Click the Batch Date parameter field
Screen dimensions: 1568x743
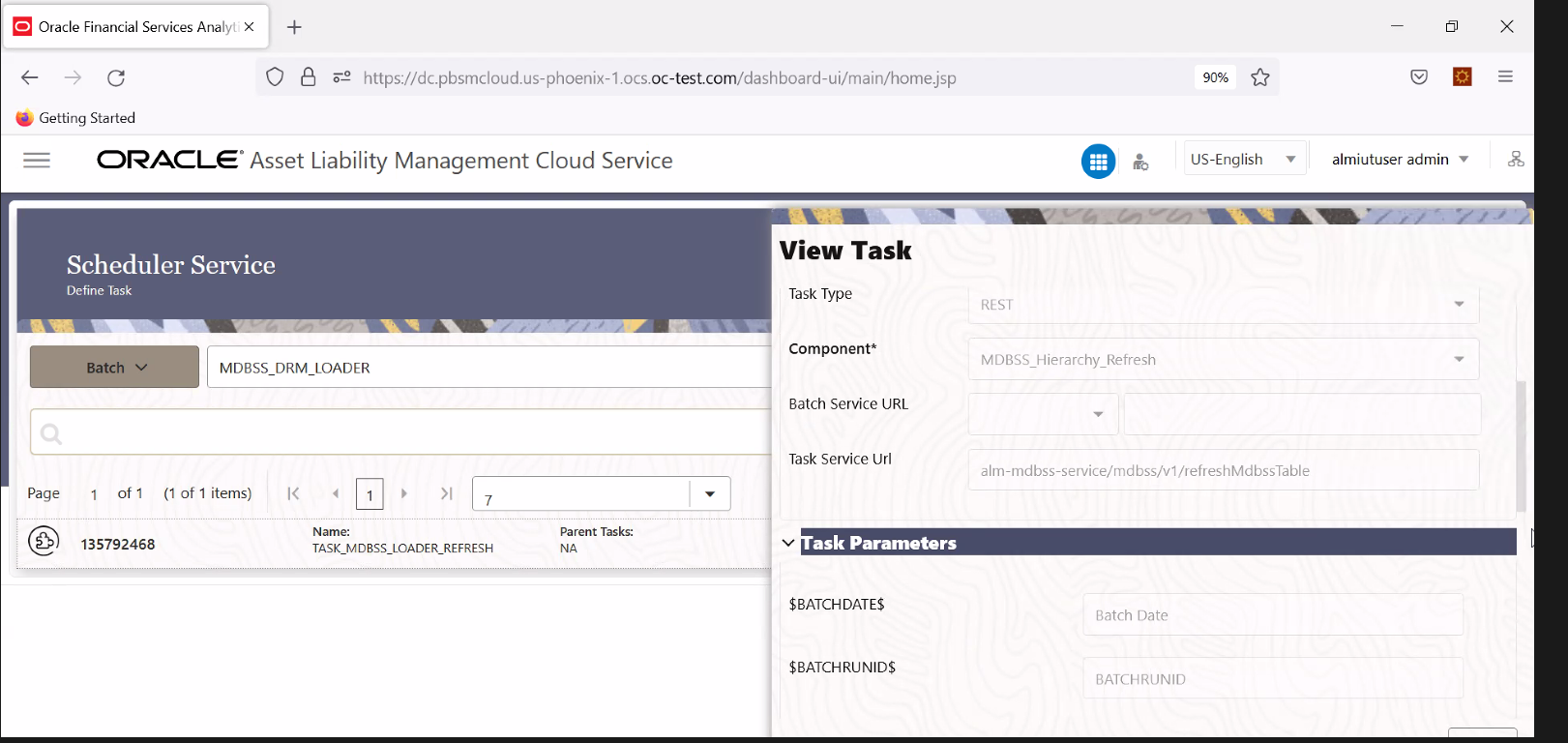(x=1273, y=615)
